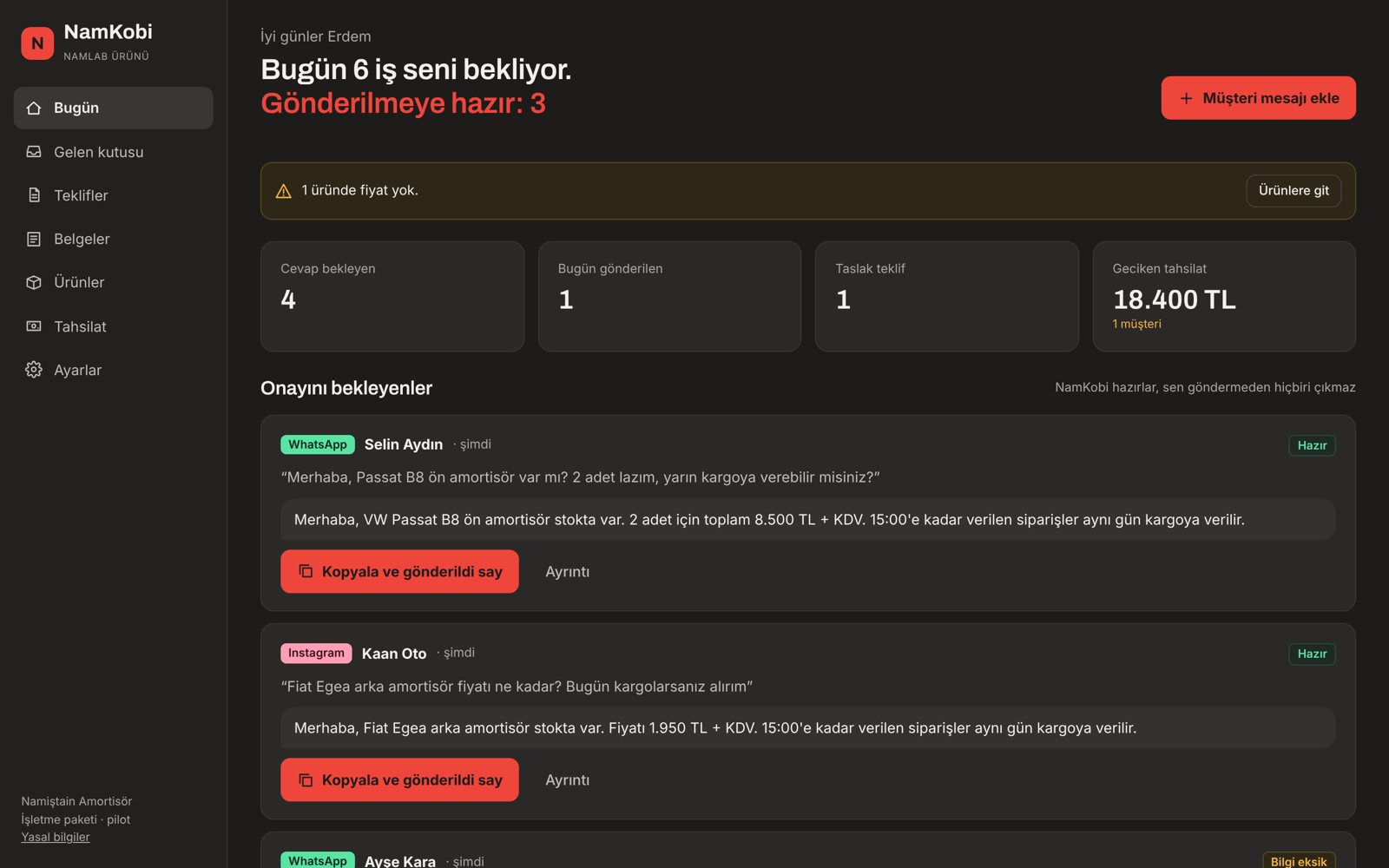Open the Yasal bilgiler link
1389x868 pixels.
56,837
